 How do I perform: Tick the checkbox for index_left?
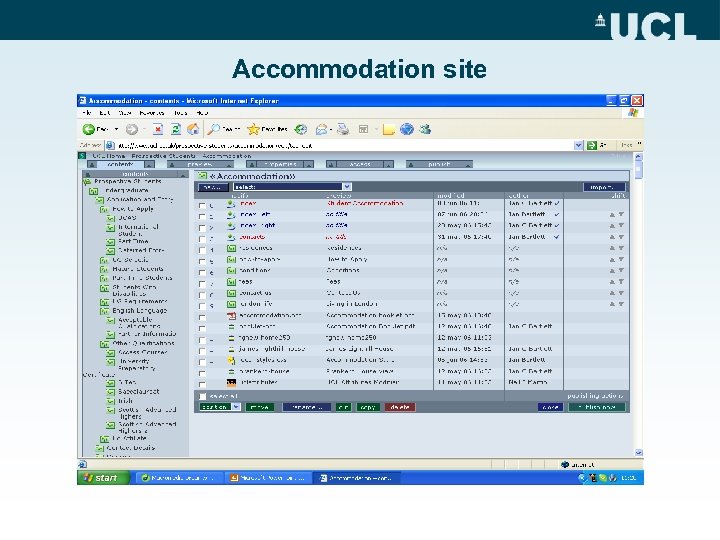tap(202, 216)
